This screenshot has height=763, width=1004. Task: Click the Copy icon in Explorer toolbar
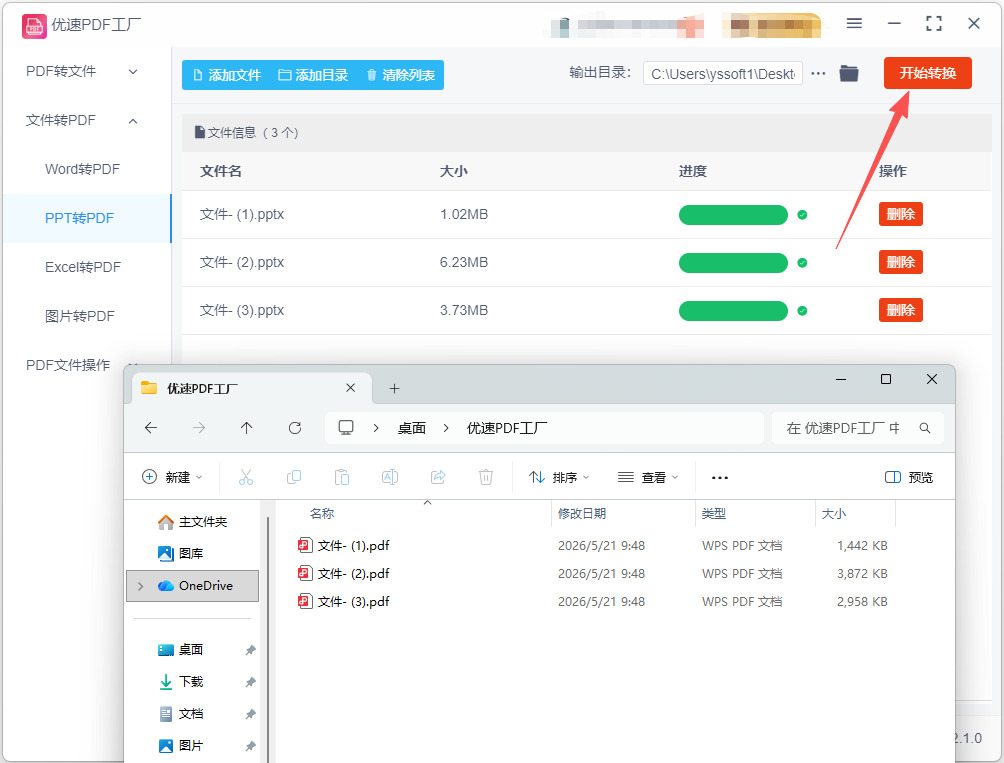tap(294, 478)
